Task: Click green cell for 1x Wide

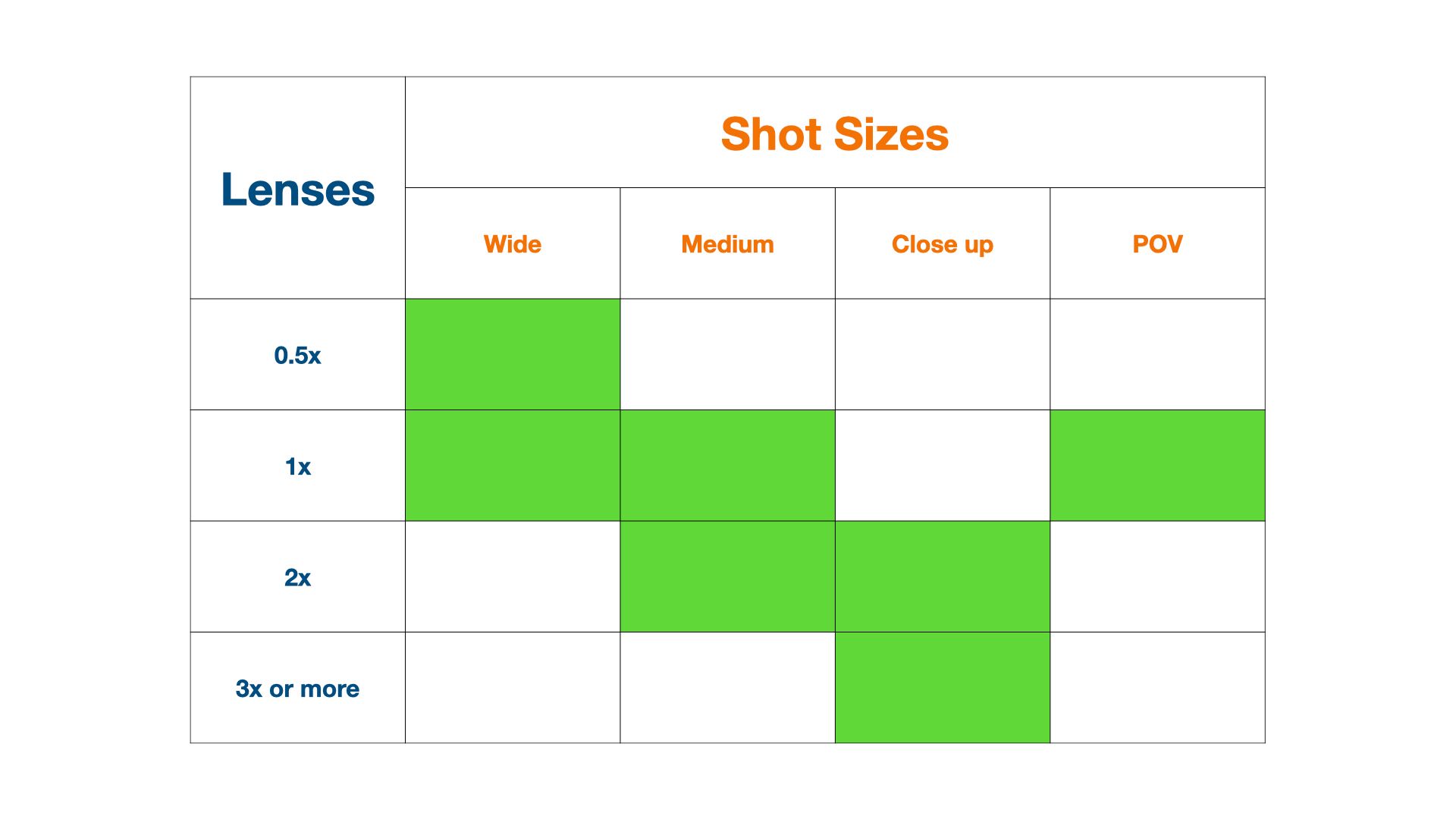Action: (513, 466)
